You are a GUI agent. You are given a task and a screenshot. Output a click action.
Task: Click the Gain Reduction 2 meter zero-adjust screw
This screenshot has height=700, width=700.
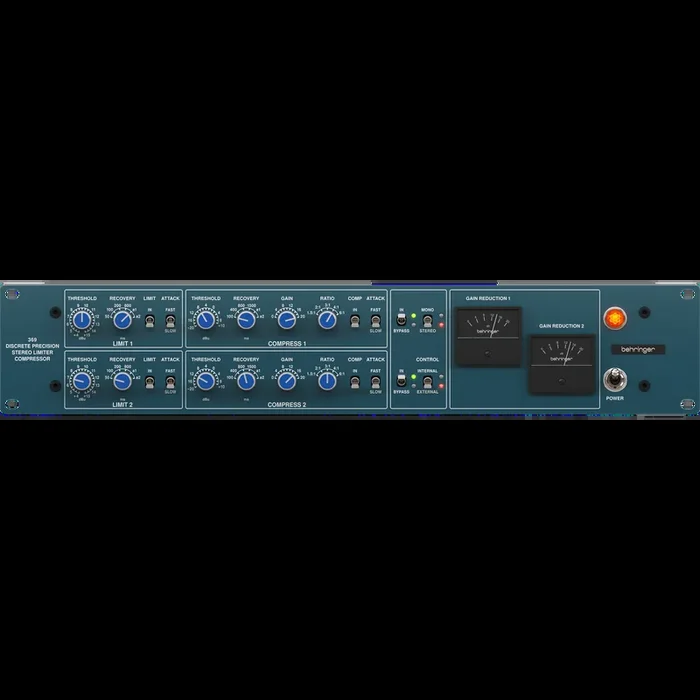562,381
